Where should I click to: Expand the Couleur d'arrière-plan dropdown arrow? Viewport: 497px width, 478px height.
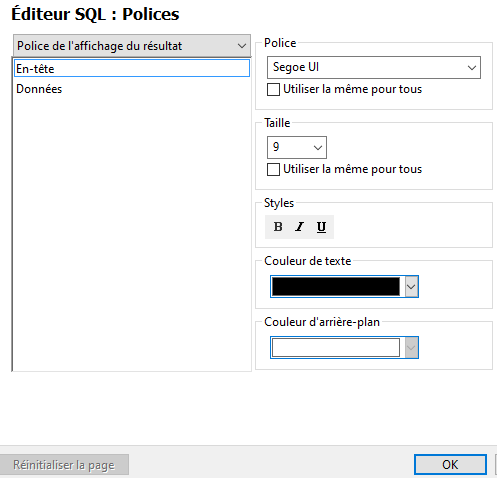click(x=411, y=348)
